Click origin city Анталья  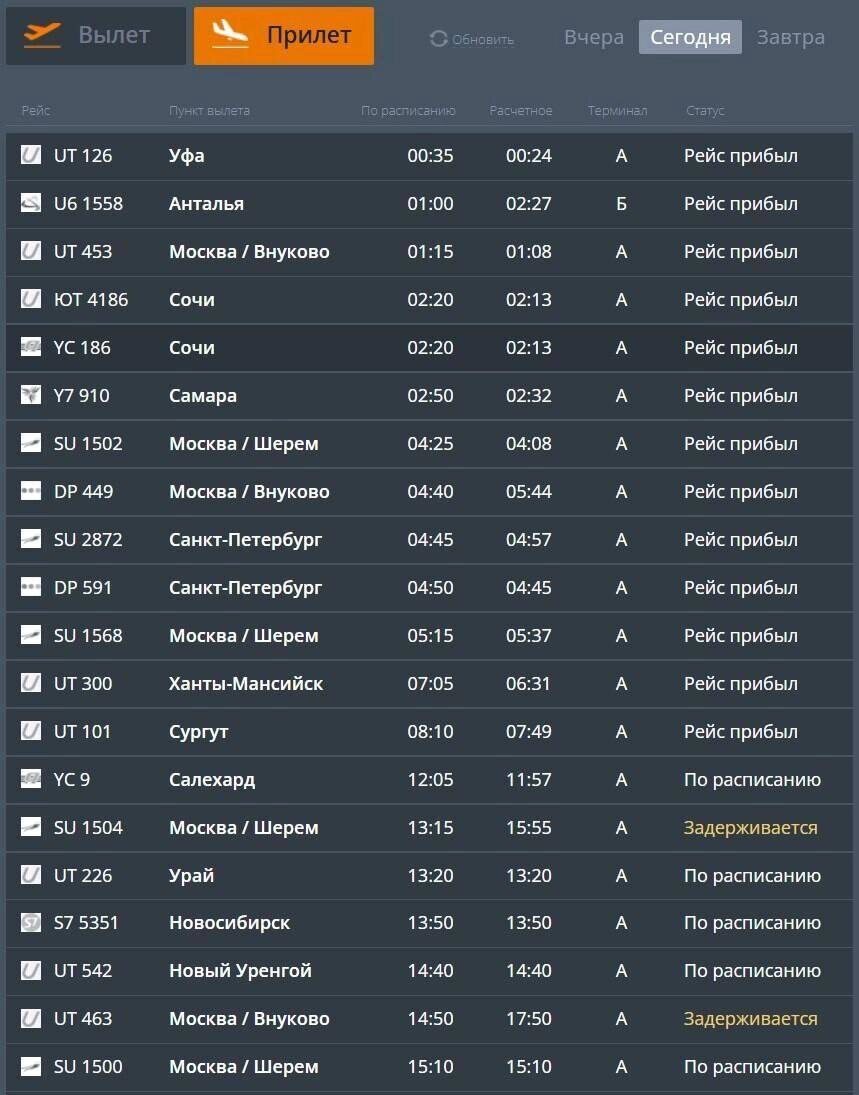pos(206,204)
